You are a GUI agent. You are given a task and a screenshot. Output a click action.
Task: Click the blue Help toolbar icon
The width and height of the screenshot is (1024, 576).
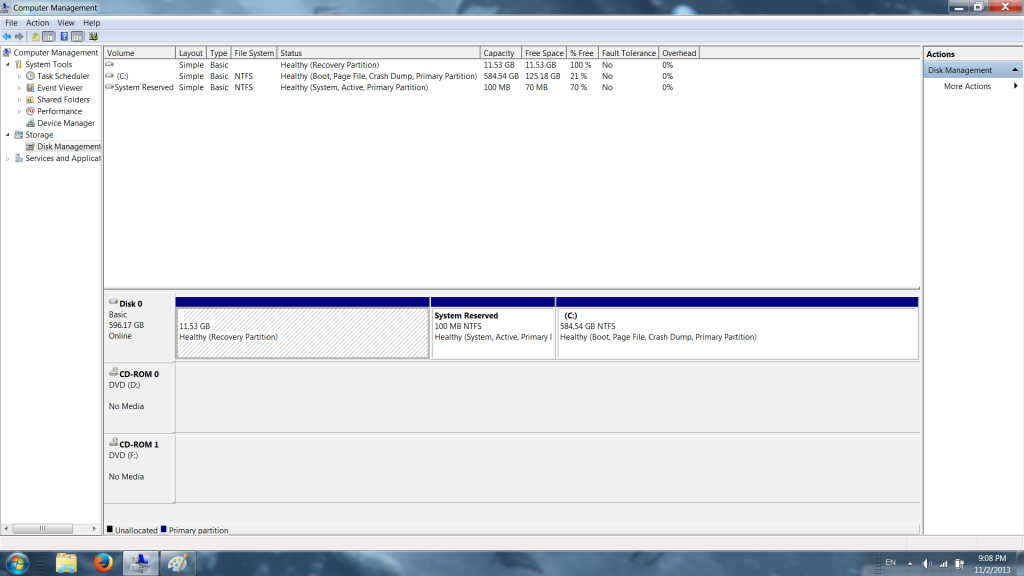click(64, 36)
